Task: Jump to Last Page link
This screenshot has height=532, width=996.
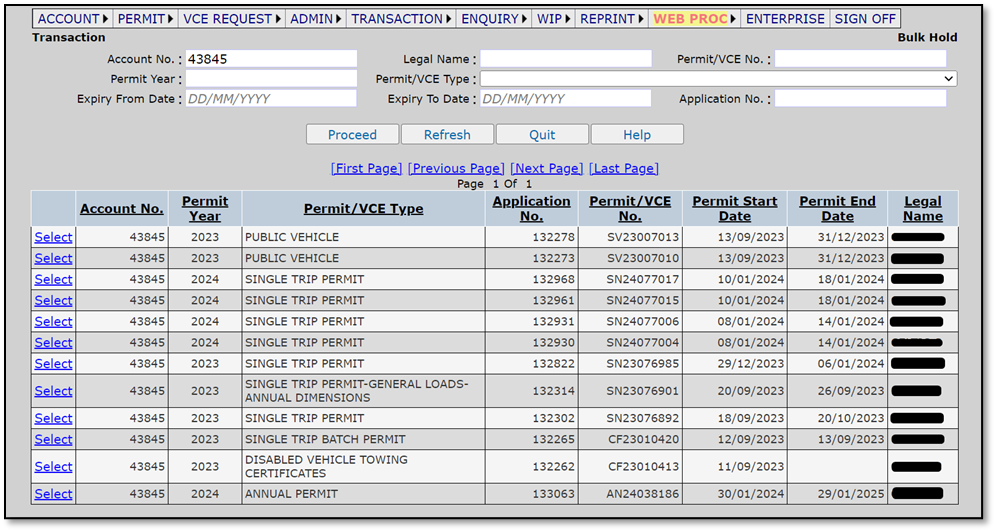Action: coord(624,168)
